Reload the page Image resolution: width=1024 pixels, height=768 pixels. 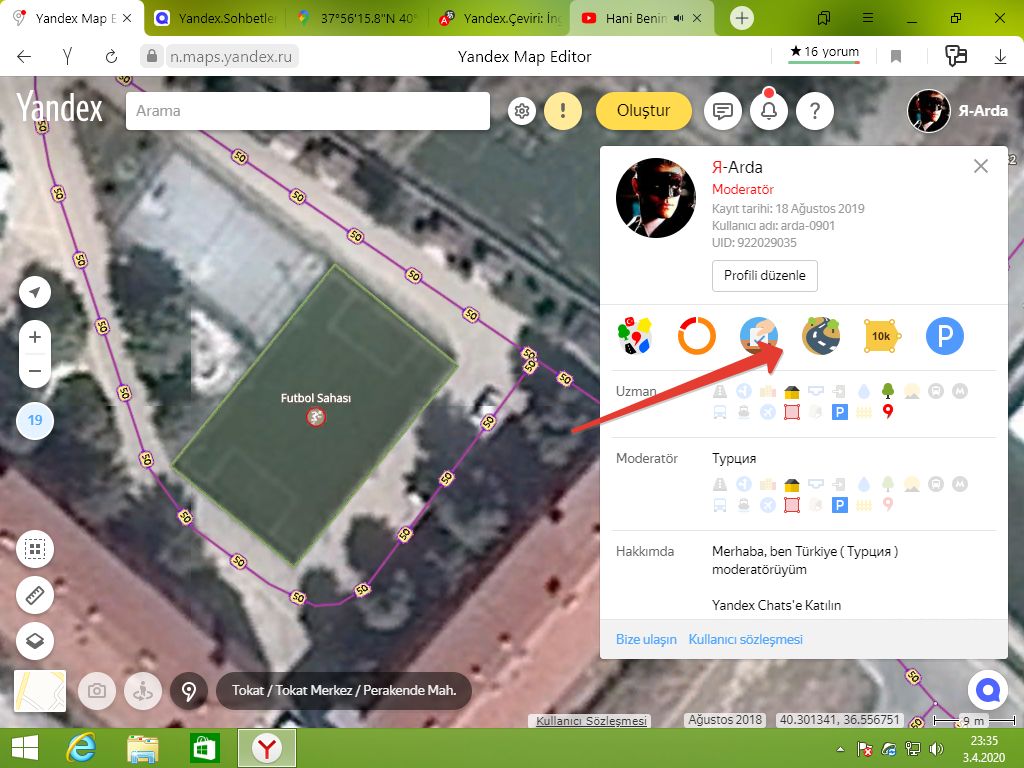(111, 57)
